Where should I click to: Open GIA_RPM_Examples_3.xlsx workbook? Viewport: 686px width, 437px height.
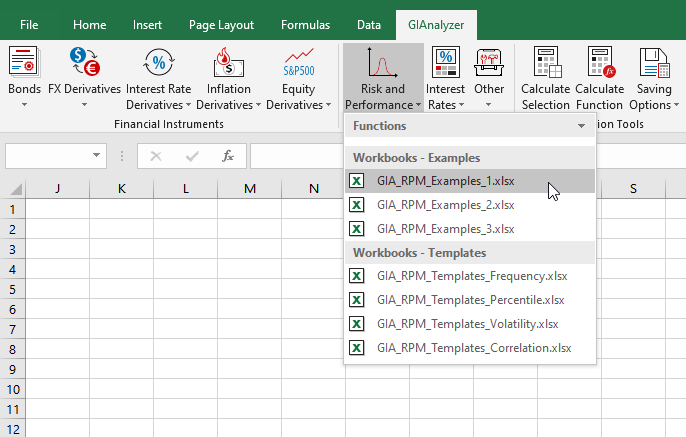click(x=470, y=229)
